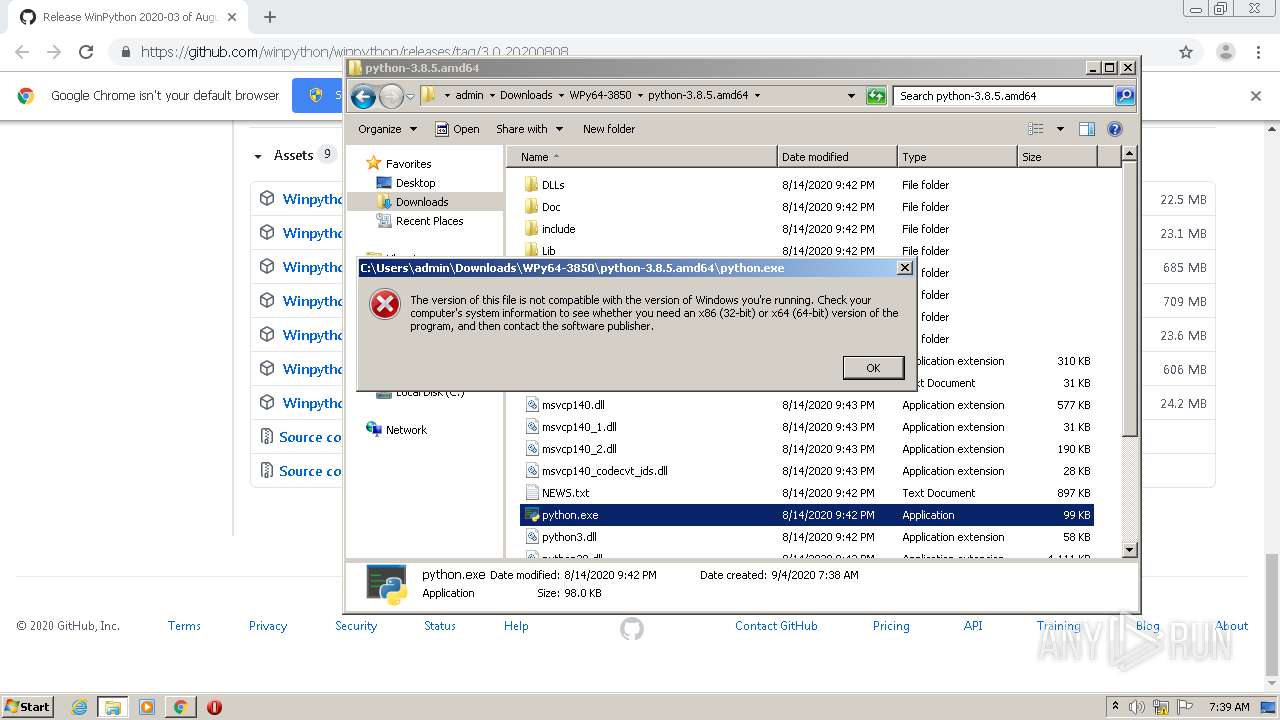The width and height of the screenshot is (1280, 720).
Task: Open the Share with menu
Action: coord(530,129)
